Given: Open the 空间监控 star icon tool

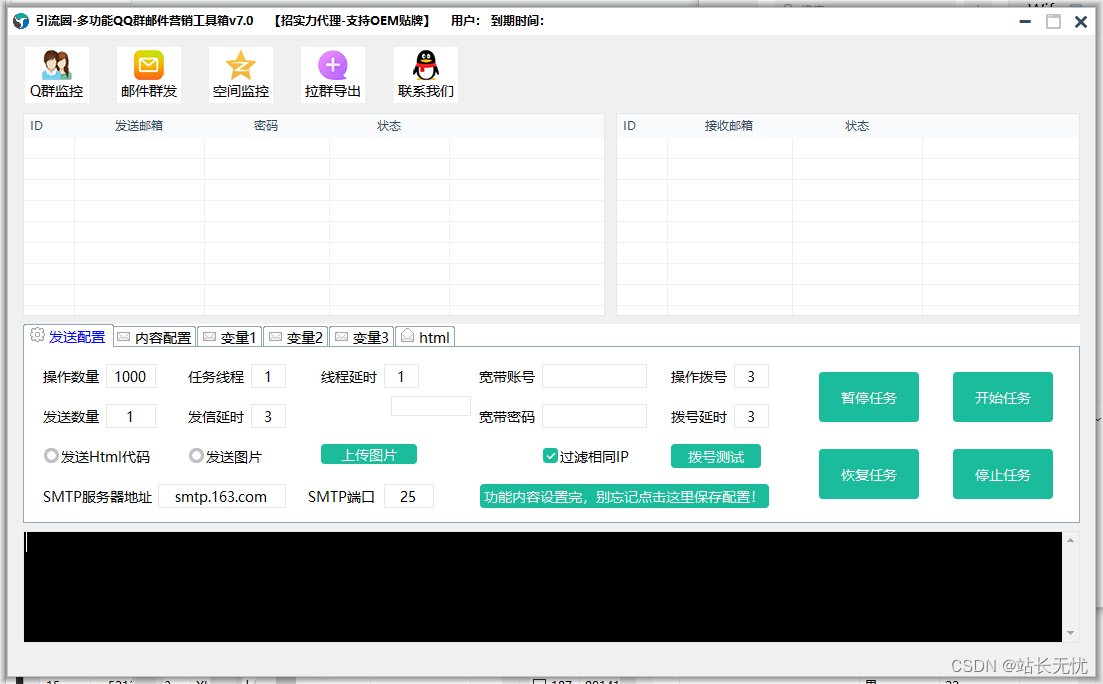Looking at the screenshot, I should pyautogui.click(x=241, y=75).
